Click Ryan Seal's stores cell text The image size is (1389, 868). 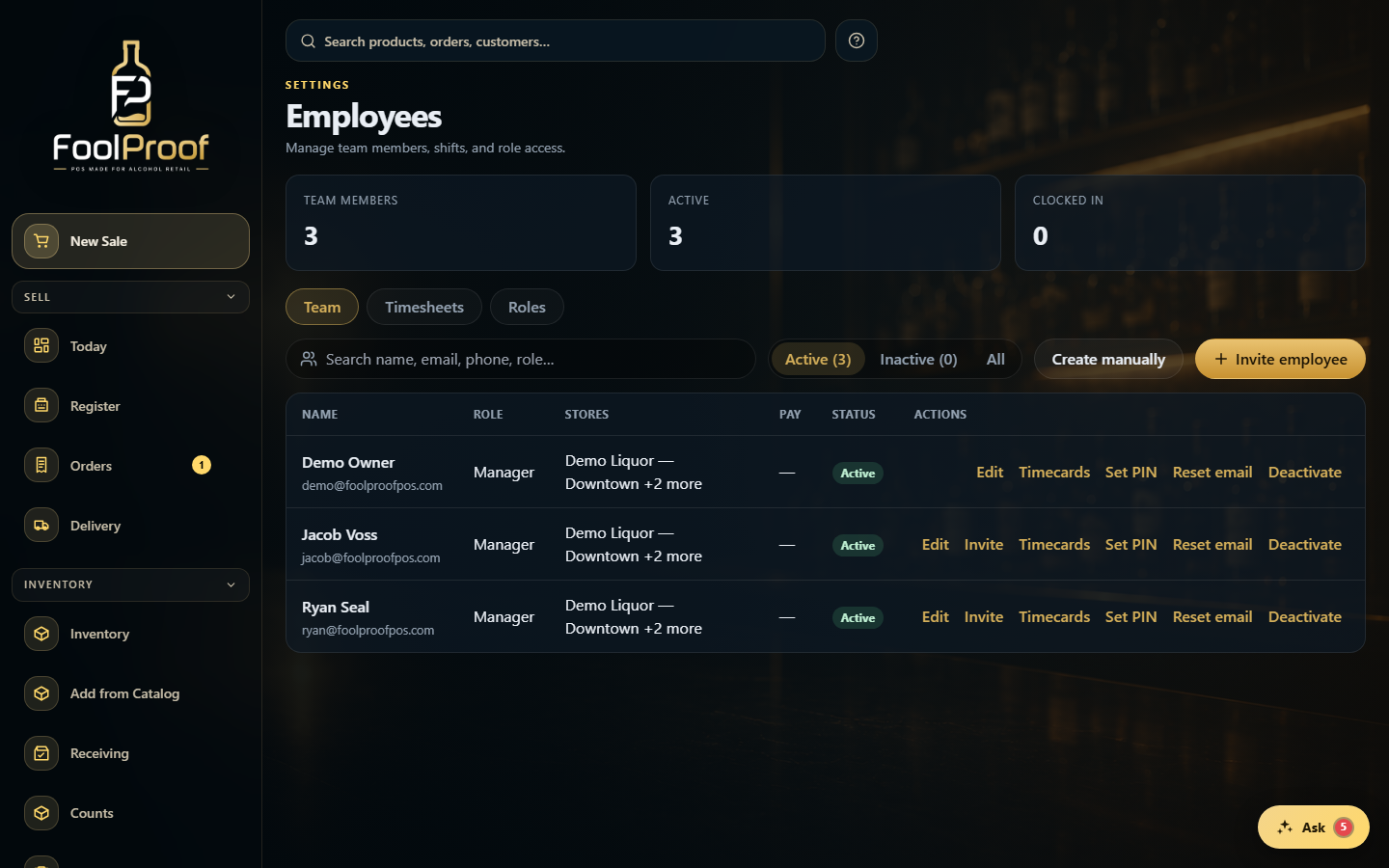634,616
